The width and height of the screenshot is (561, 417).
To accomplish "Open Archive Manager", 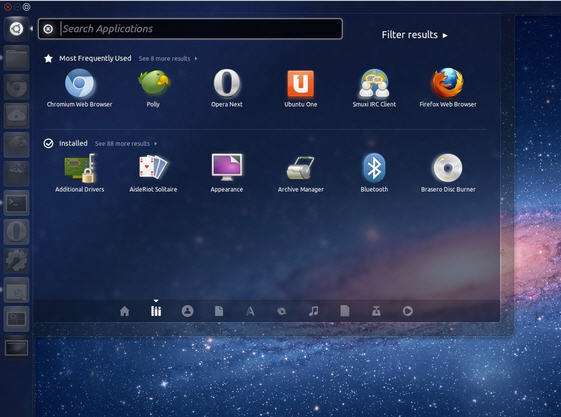I will [x=301, y=173].
